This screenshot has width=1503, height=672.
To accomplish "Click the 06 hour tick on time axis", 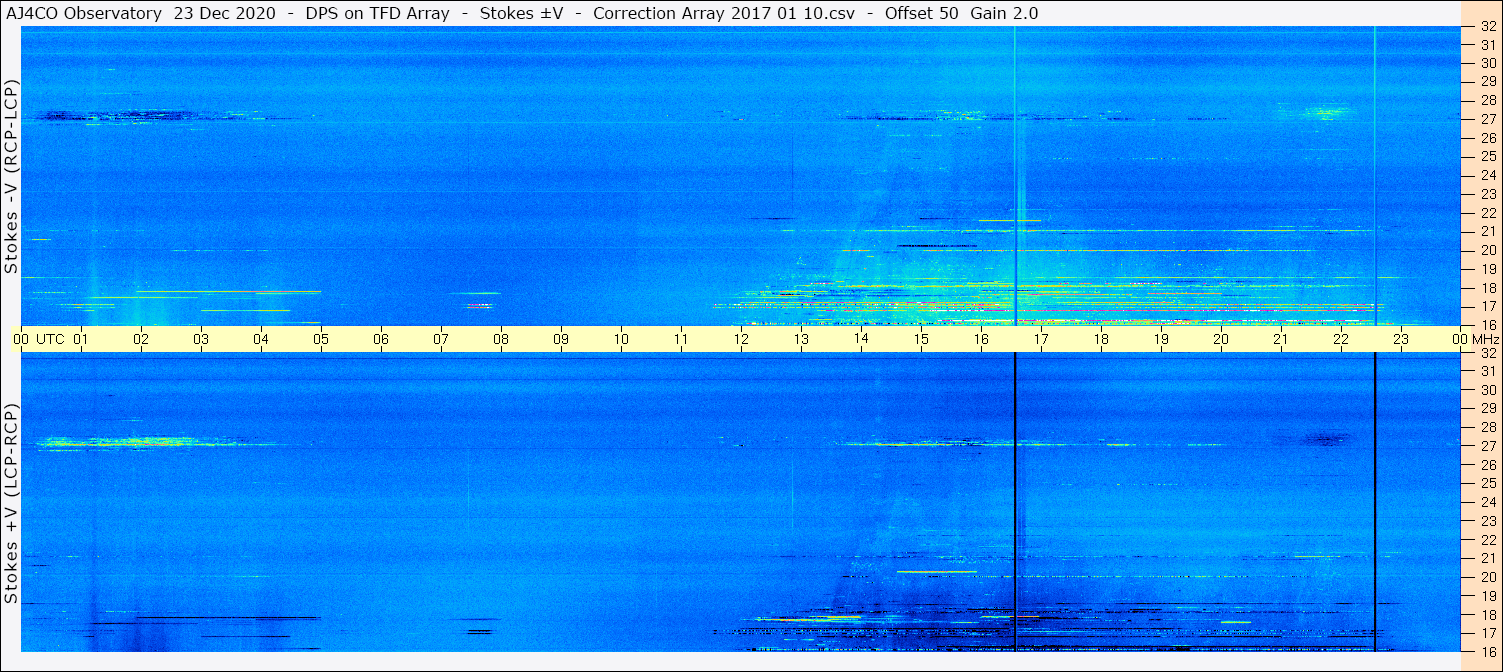I will tap(381, 339).
